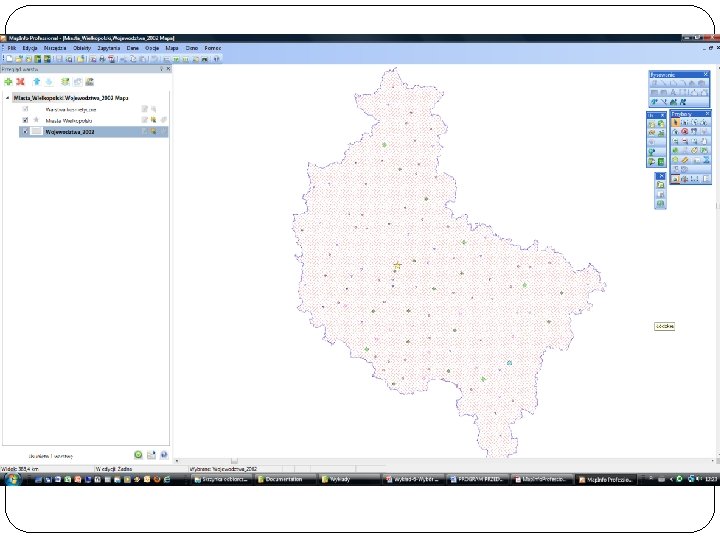Collapse the Miasta_Wielkopolski map tree node
The image size is (720, 540).
pos(7,98)
